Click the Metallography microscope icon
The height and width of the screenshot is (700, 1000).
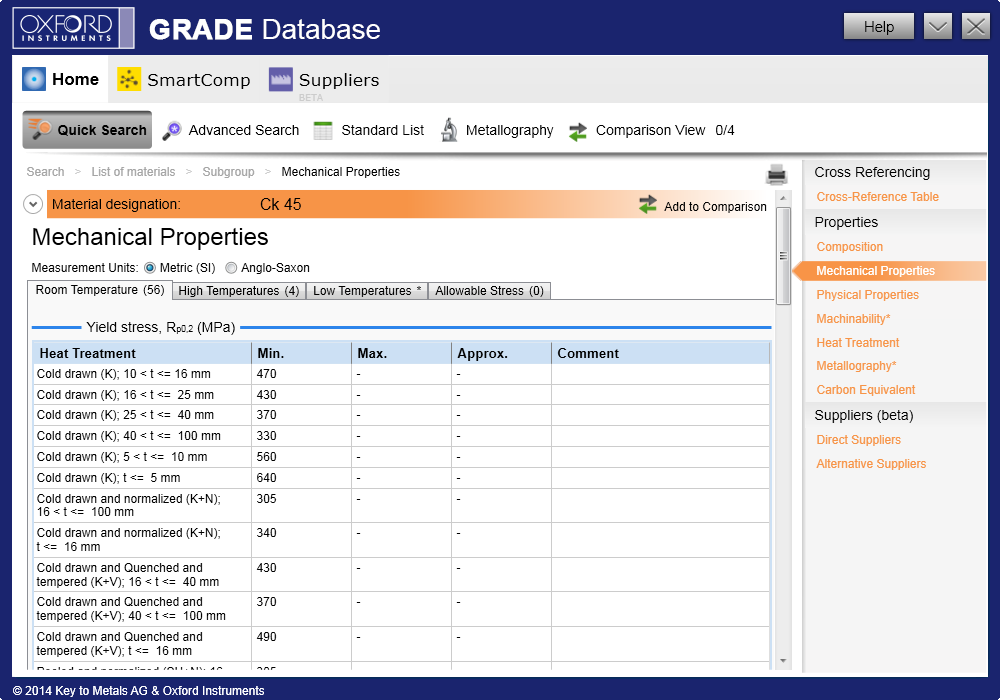coord(450,130)
